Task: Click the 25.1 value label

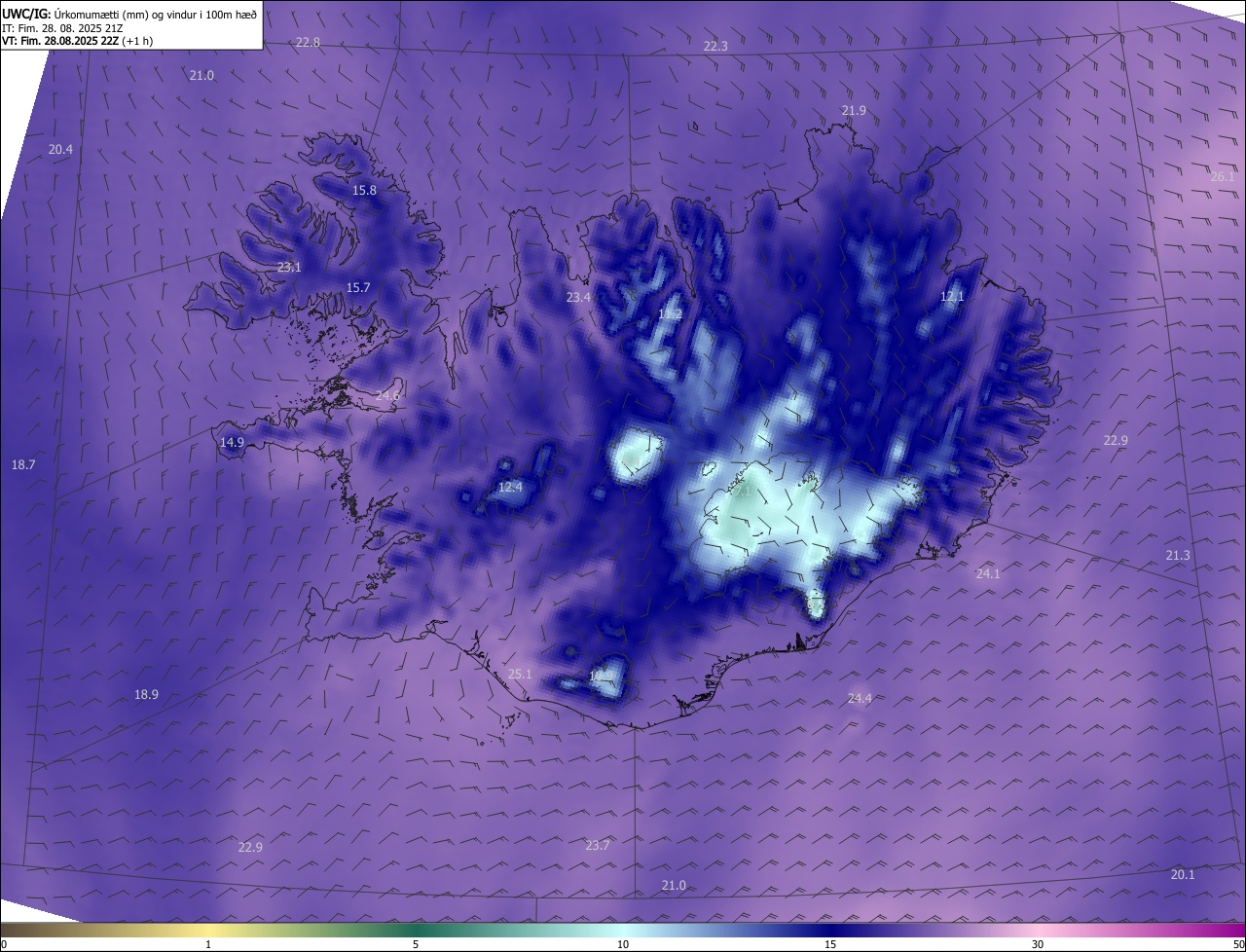Action: (x=521, y=674)
